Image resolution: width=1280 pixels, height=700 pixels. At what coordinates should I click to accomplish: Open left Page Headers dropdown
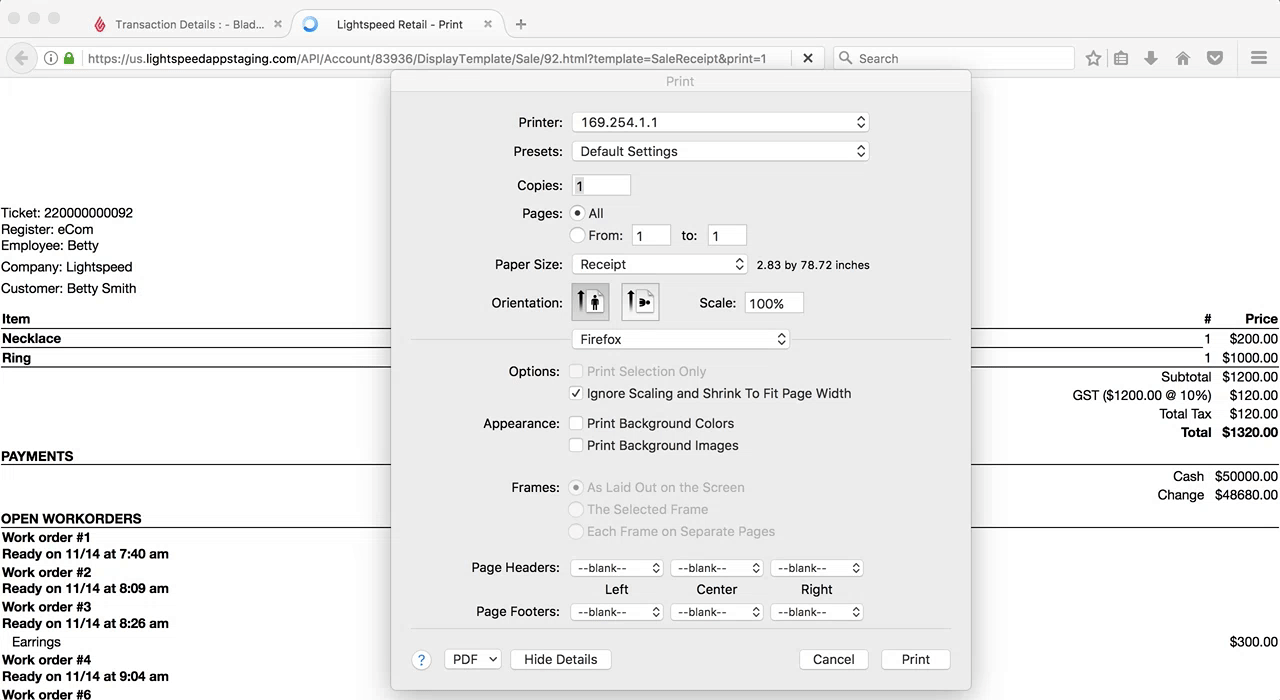click(x=616, y=567)
